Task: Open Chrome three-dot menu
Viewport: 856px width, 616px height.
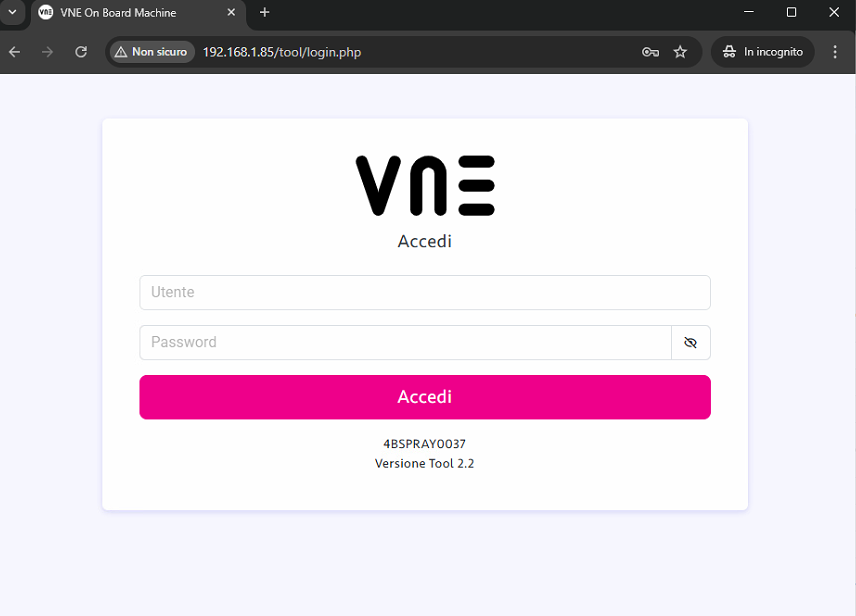Action: [835, 52]
